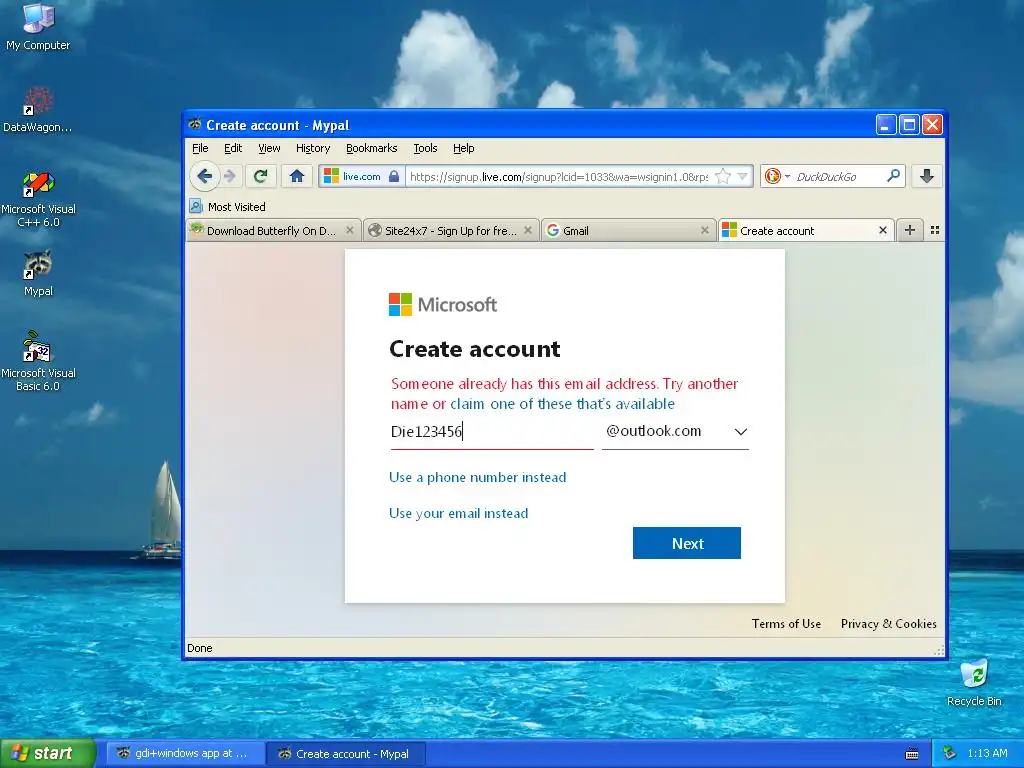
Task: Click the Mypal raccoon icon in title bar
Action: (195, 124)
